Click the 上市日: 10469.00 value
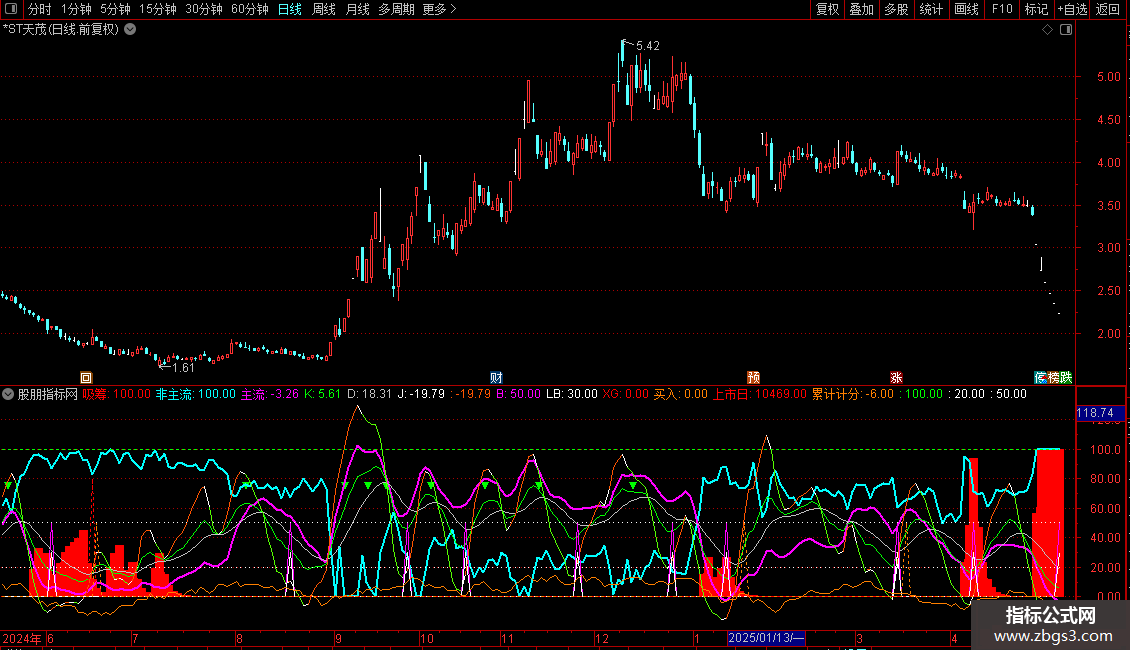 [760, 394]
